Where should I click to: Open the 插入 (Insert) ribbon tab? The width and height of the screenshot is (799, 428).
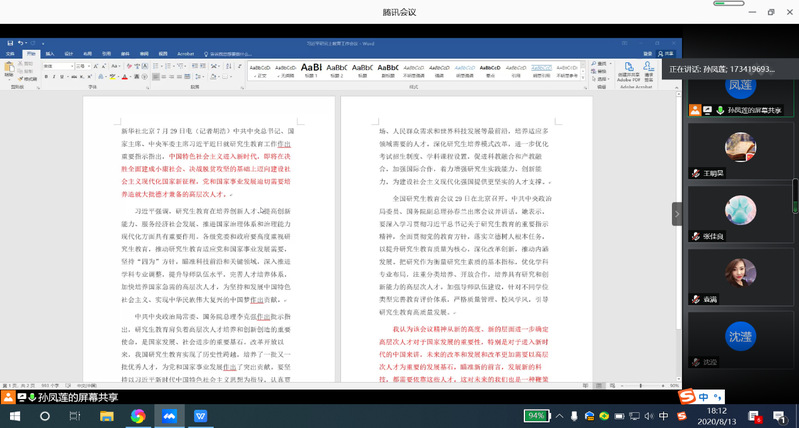(x=51, y=52)
